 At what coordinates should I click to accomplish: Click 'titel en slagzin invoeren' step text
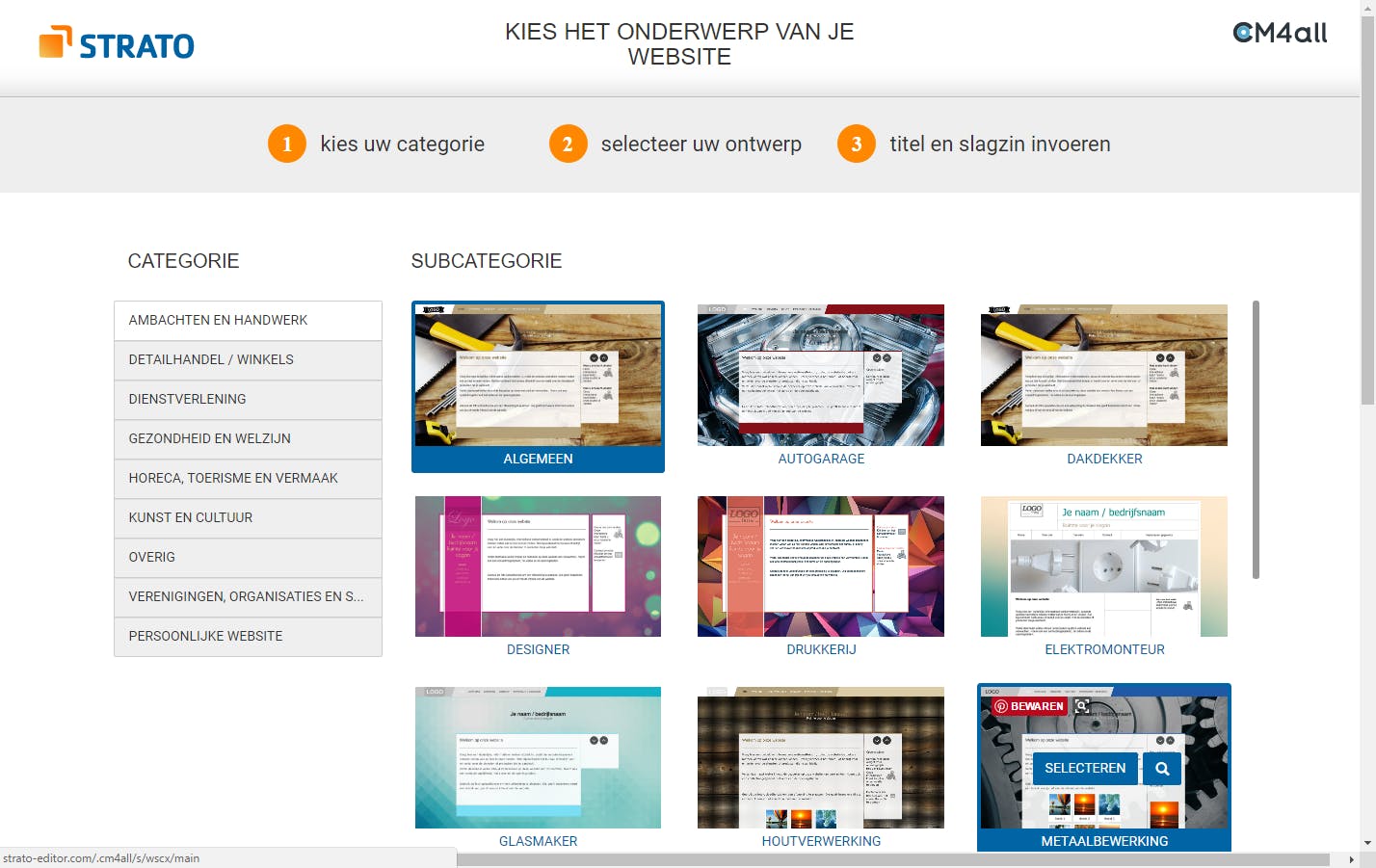point(1000,145)
